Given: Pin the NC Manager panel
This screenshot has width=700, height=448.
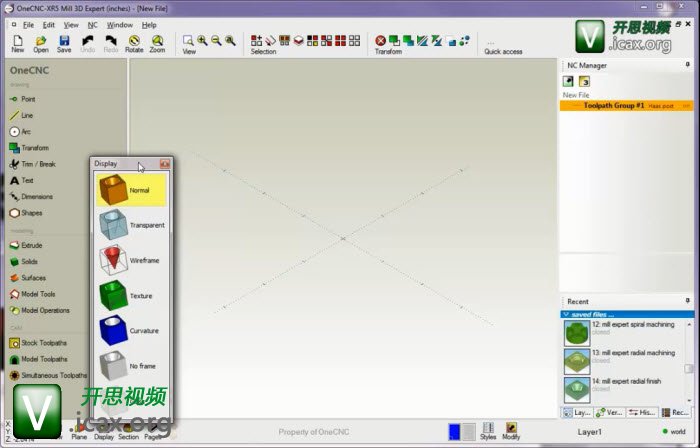Looking at the screenshot, I should pyautogui.click(x=687, y=65).
